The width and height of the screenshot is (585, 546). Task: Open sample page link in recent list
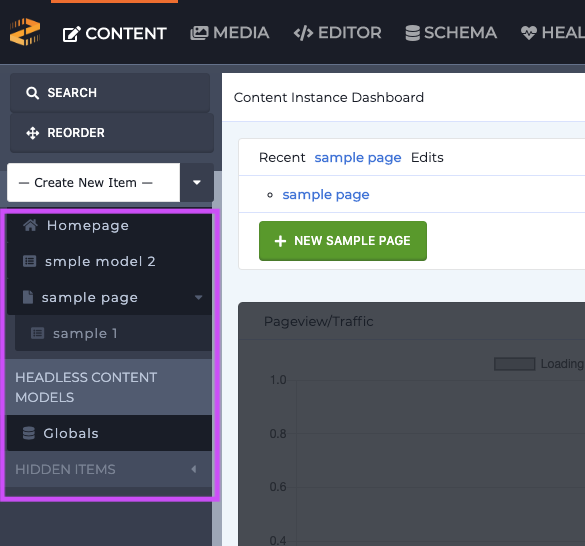pos(326,195)
